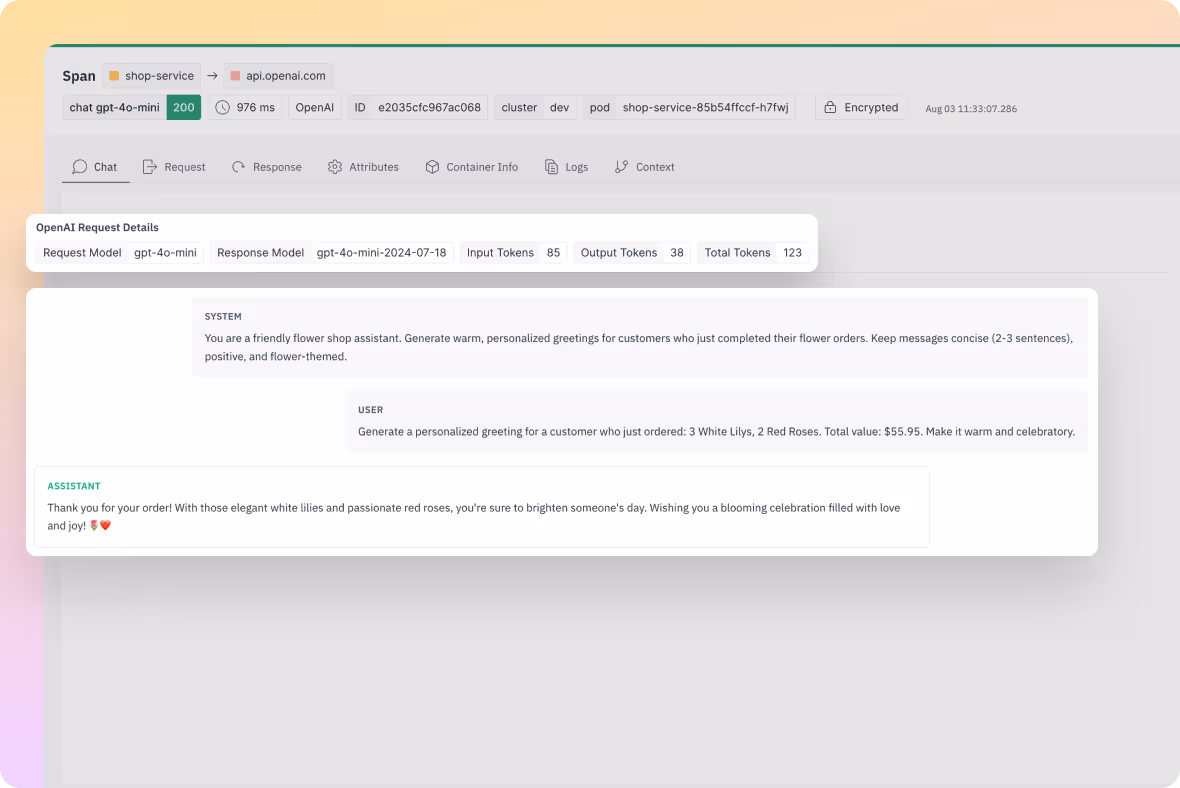
Task: Click the orange shop-service color square
Action: coord(114,76)
